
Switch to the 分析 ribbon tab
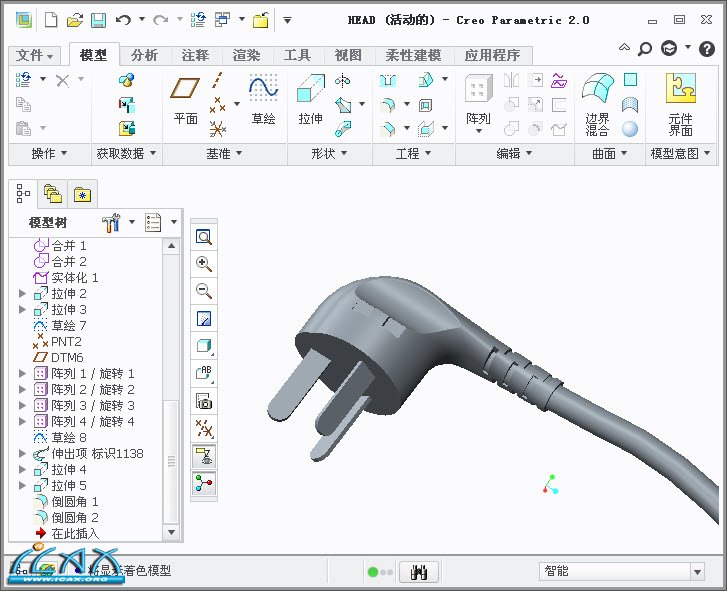(x=144, y=55)
